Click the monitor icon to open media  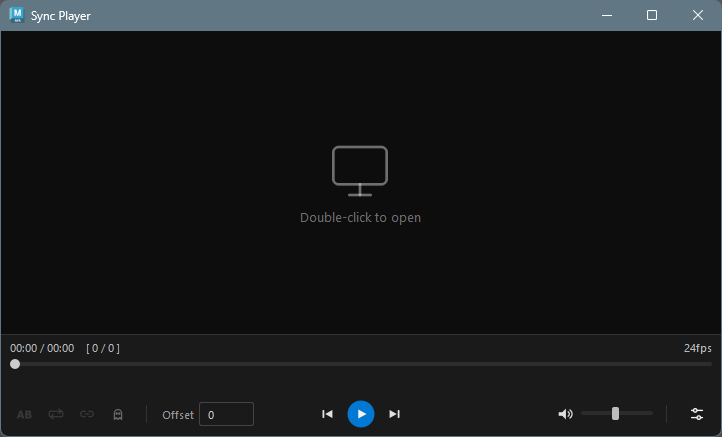click(360, 171)
